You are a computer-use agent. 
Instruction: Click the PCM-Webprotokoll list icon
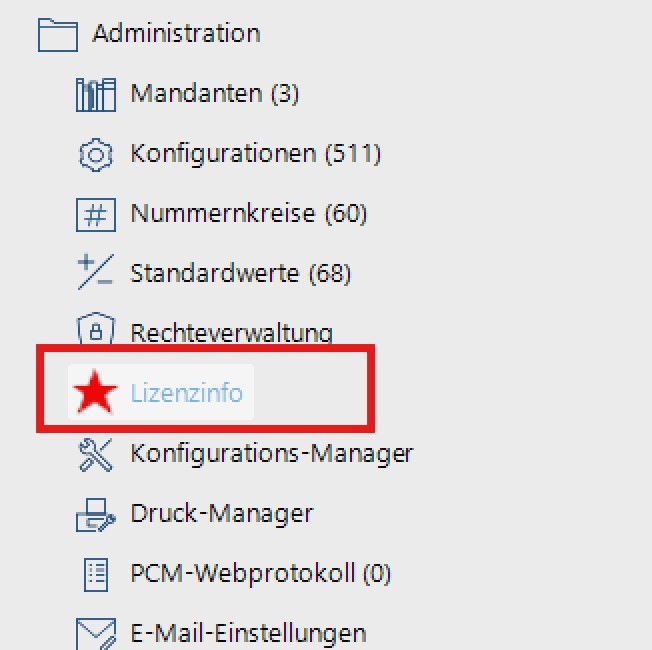(96, 575)
